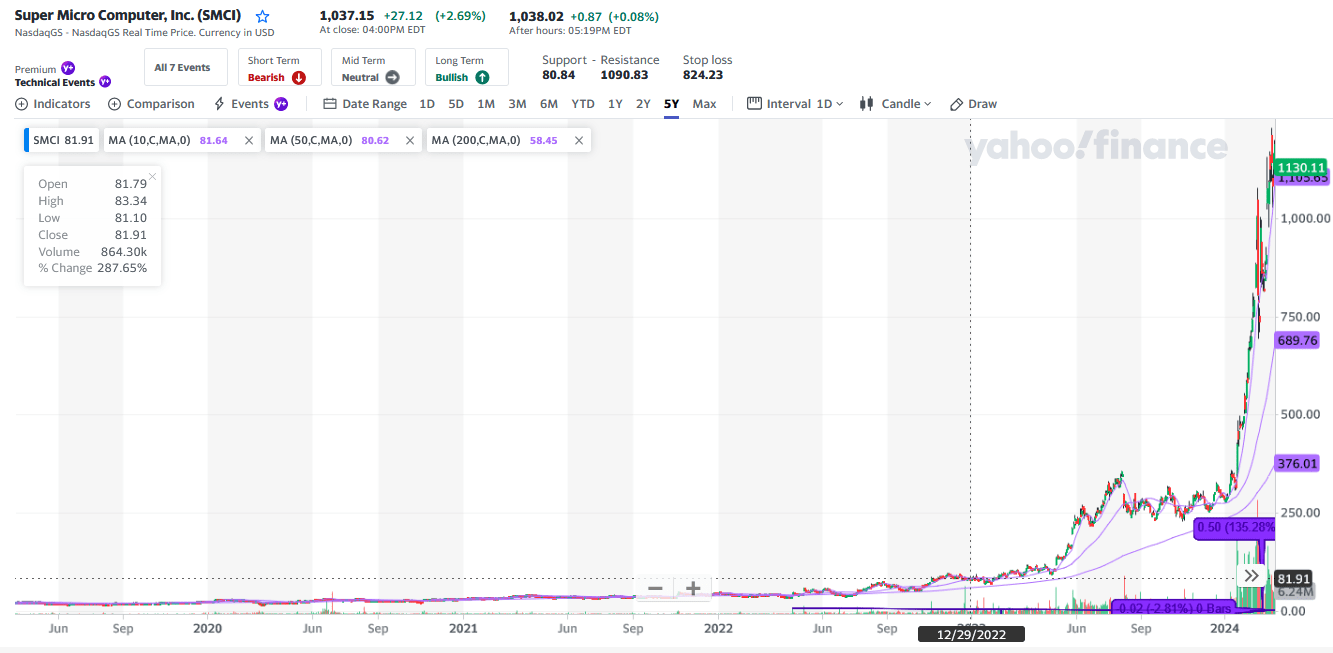Close the OHLC data tooltip
Image resolution: width=1333 pixels, height=653 pixels.
[152, 177]
